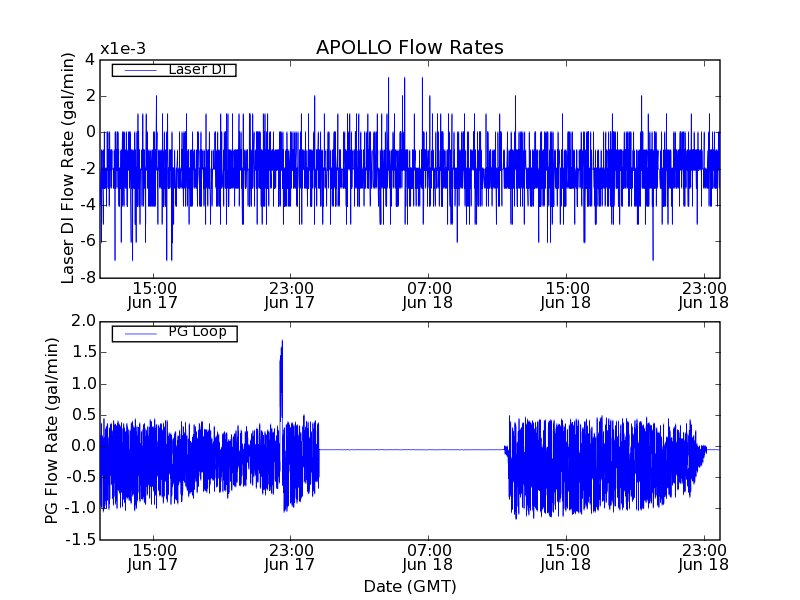Click the APOLLO Flow Rates chart title
This screenshot has height=600, width=800.
click(409, 48)
